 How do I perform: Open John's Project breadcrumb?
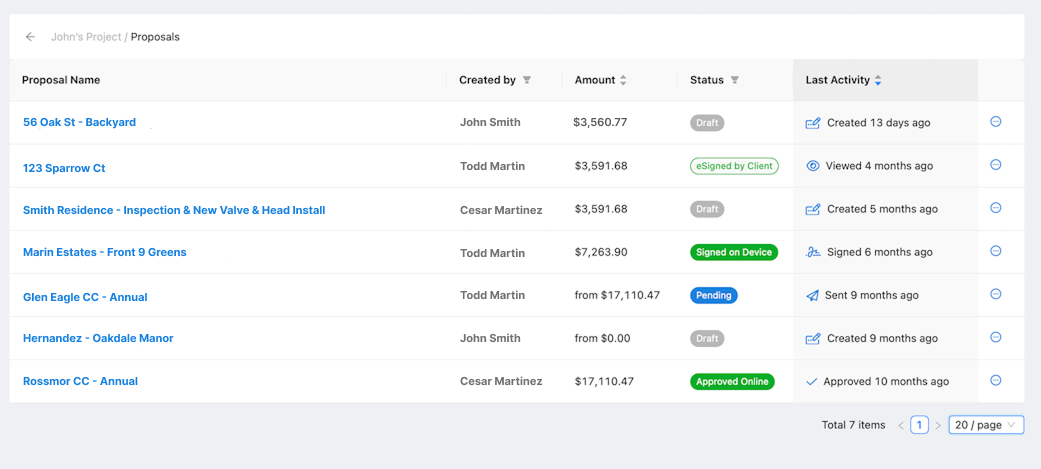pyautogui.click(x=86, y=37)
